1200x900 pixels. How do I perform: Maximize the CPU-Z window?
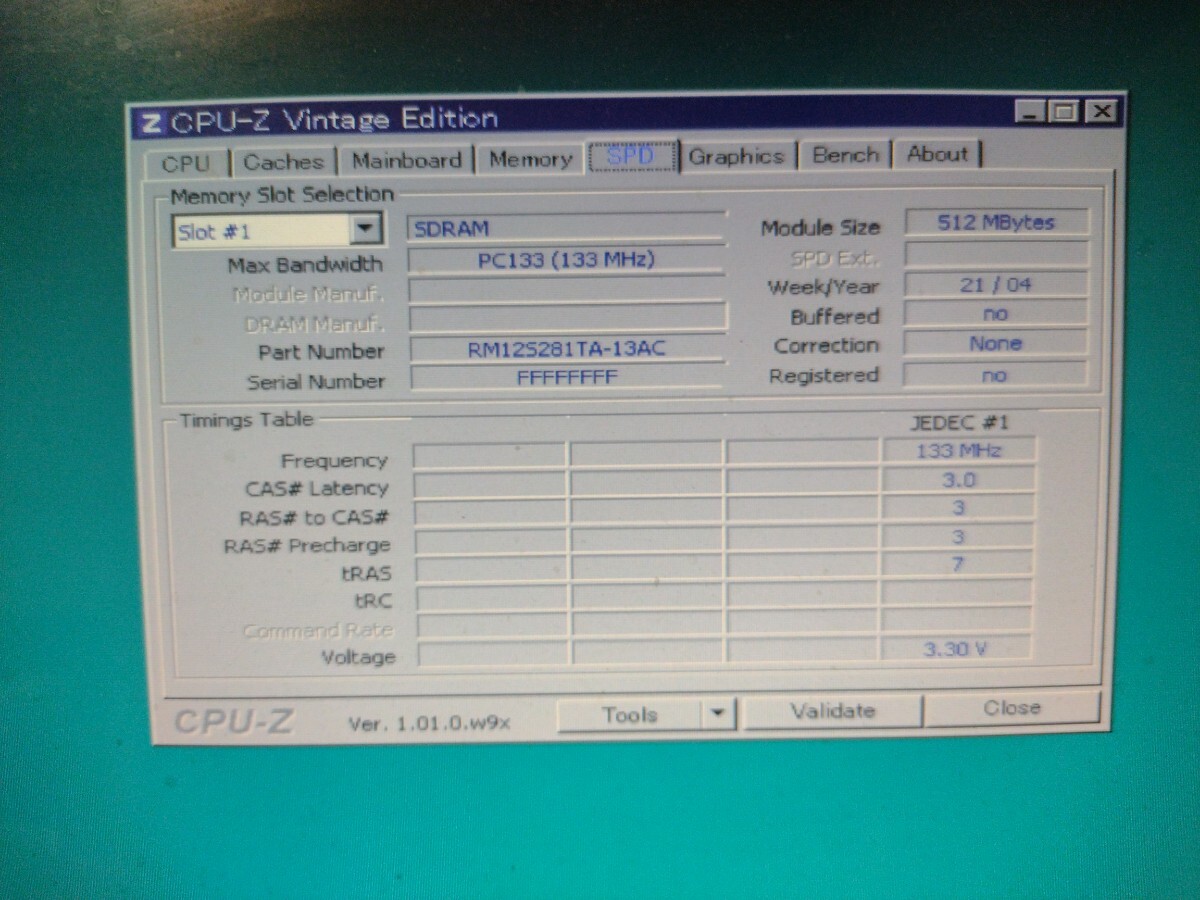coord(1064,112)
